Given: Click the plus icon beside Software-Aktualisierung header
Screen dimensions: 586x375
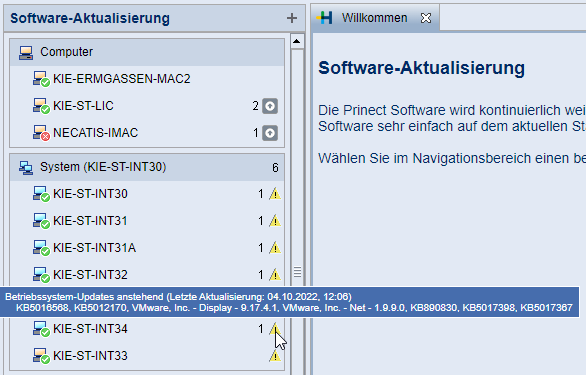Looking at the screenshot, I should [x=292, y=18].
